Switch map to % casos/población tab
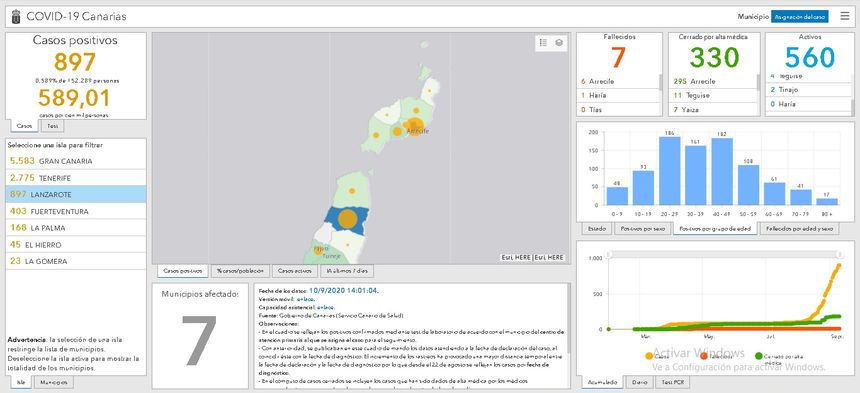The width and height of the screenshot is (860, 393). click(x=241, y=271)
